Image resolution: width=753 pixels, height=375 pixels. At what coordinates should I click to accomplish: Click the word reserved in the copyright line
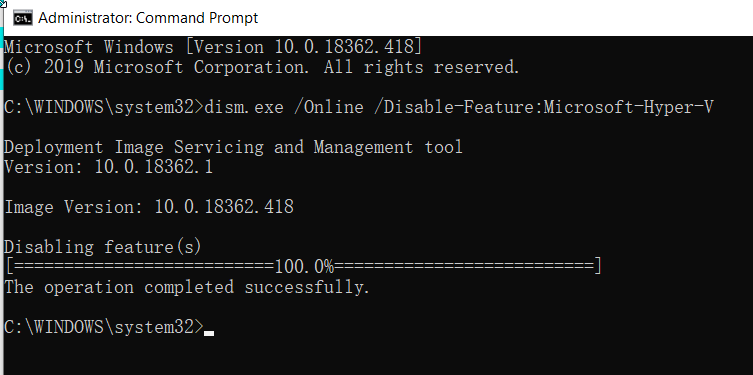point(476,67)
